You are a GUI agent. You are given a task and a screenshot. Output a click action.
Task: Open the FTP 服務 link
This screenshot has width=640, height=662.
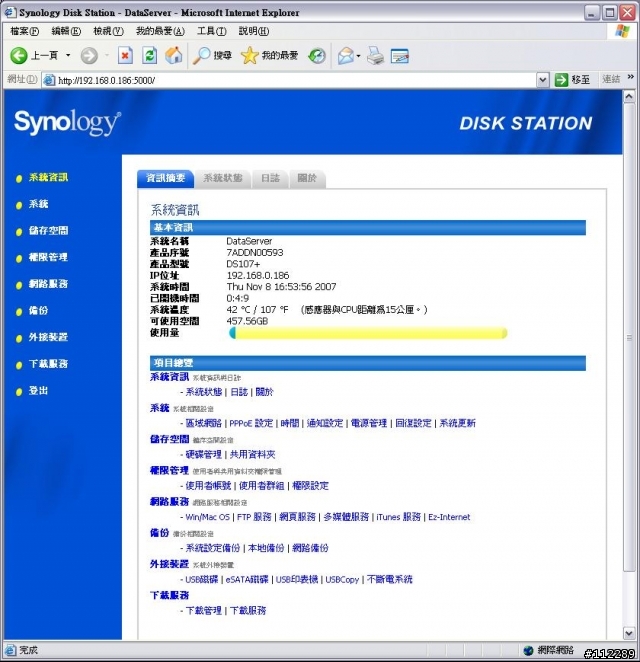tap(254, 517)
